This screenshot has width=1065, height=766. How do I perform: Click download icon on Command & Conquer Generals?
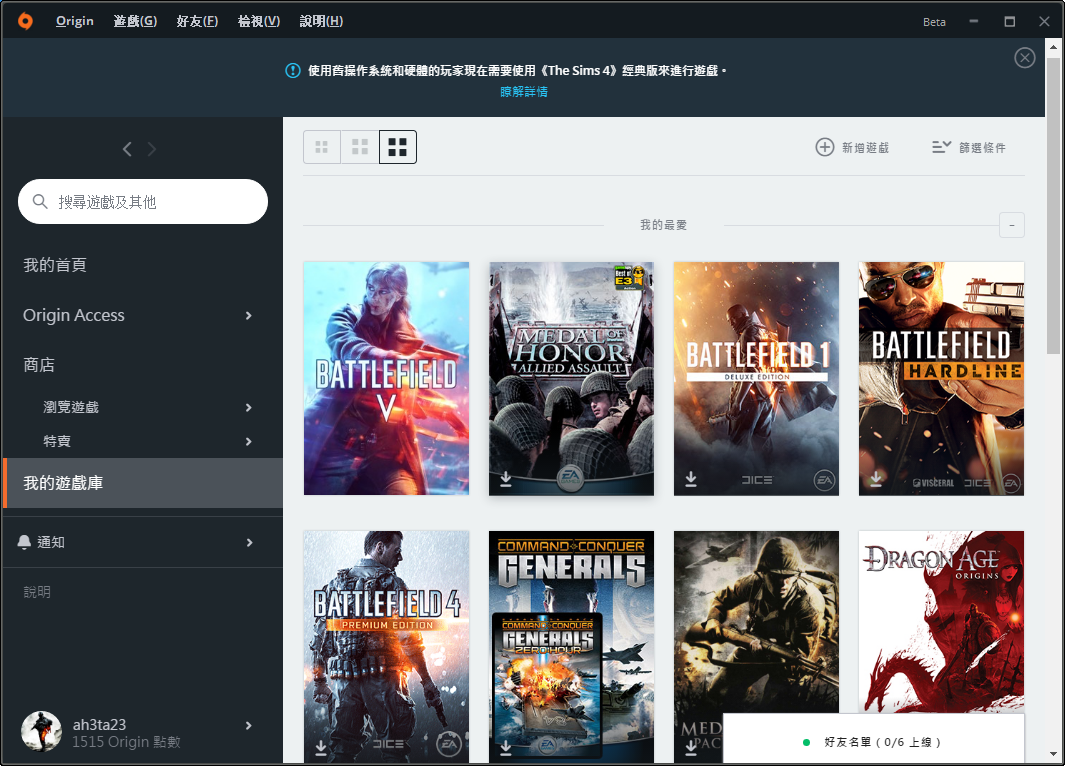tap(506, 748)
